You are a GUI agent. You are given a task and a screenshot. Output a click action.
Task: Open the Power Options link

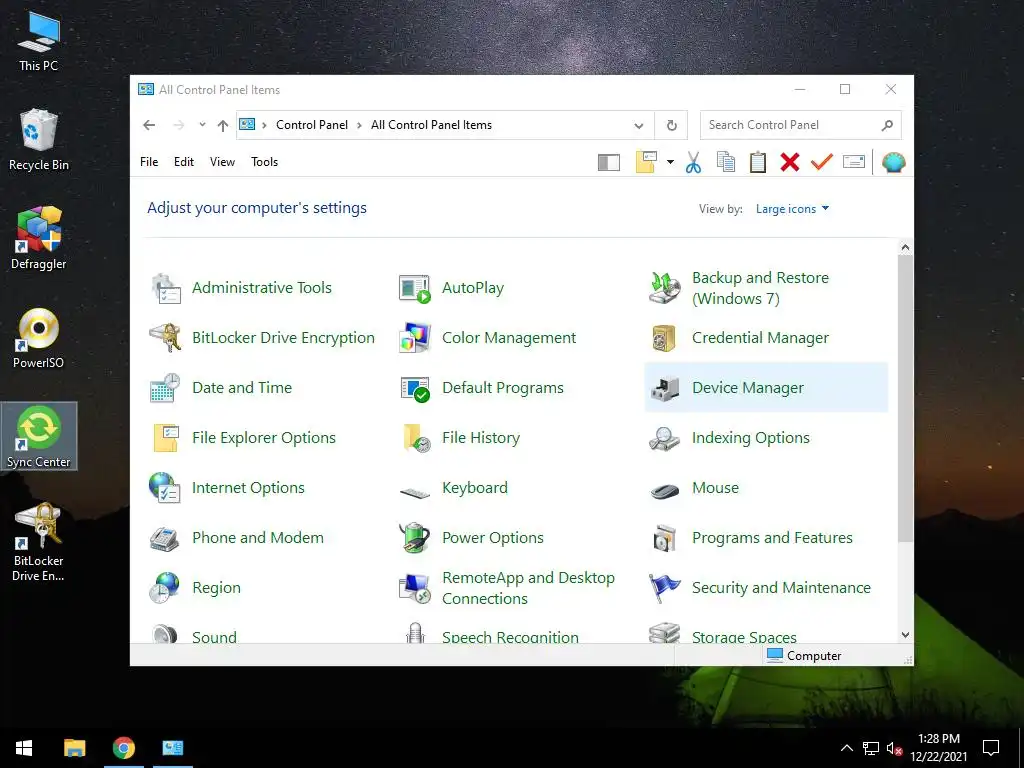pos(492,537)
